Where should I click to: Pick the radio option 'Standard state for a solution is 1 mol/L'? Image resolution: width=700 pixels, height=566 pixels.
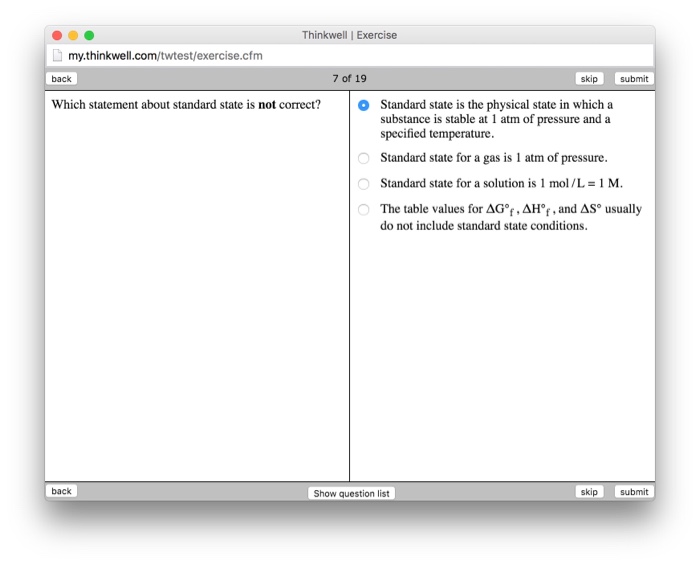click(363, 184)
